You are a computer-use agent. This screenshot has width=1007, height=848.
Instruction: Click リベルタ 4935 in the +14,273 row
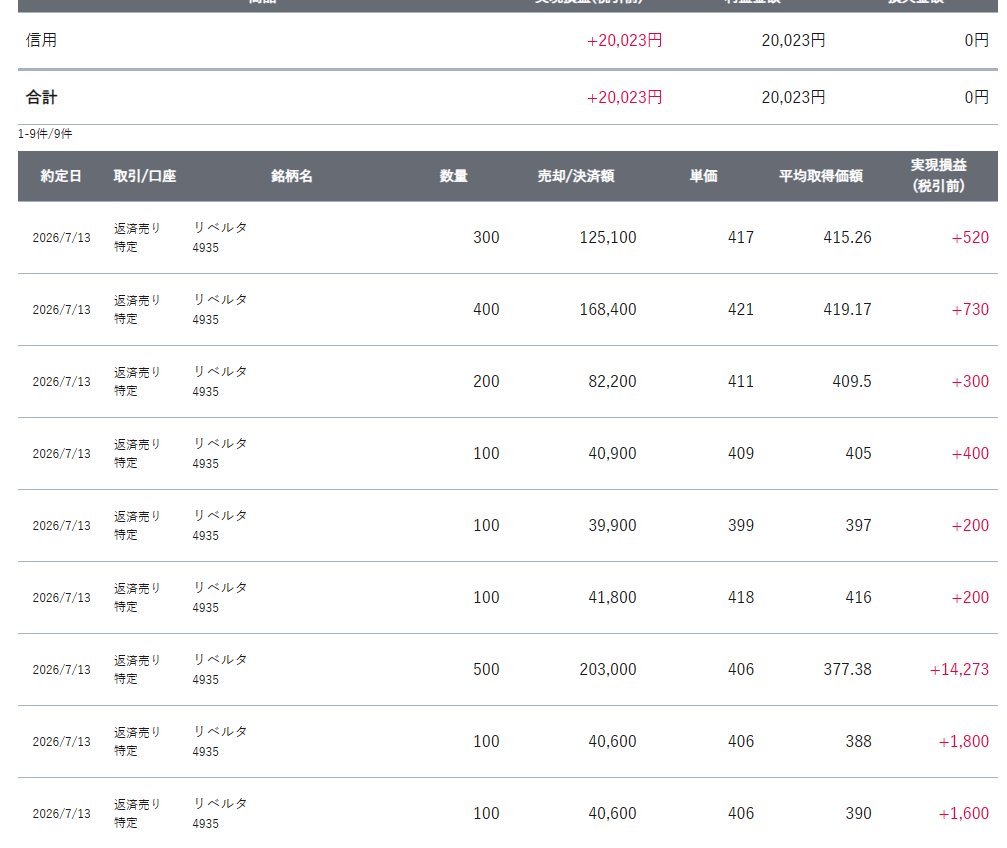220,669
